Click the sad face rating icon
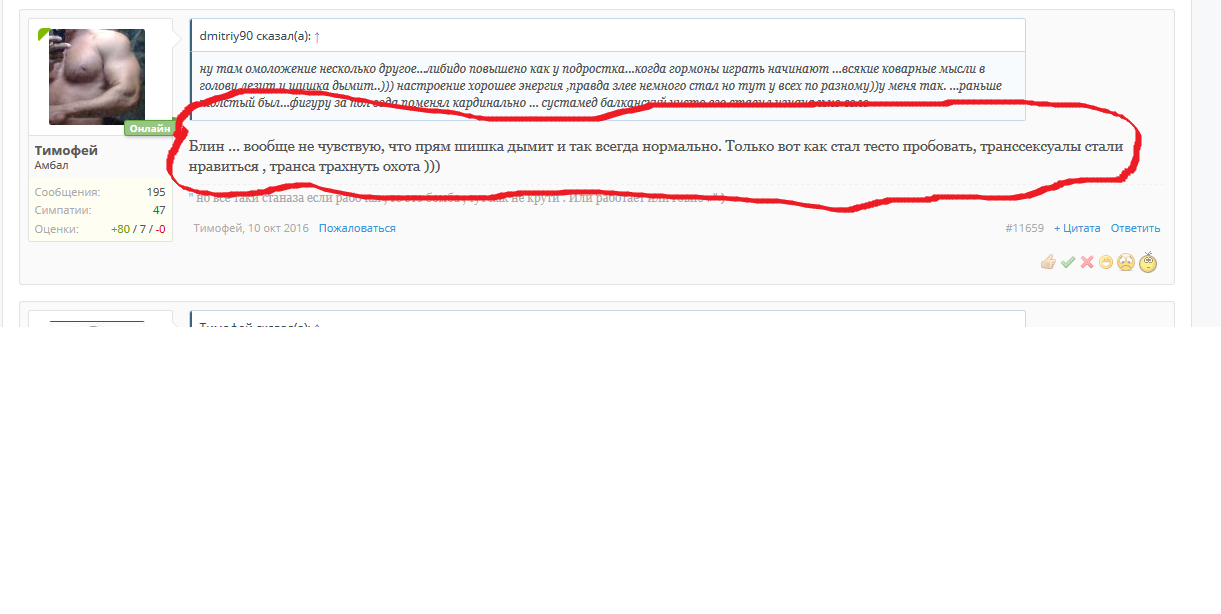 tap(1126, 263)
